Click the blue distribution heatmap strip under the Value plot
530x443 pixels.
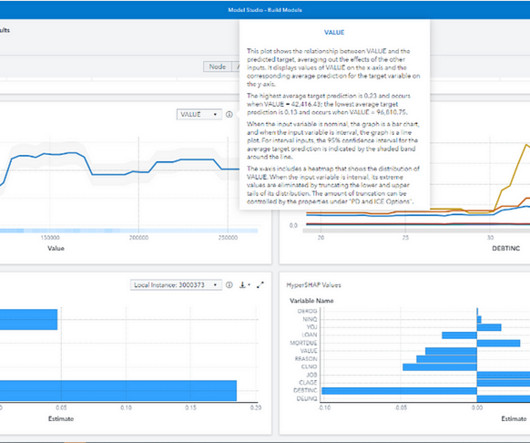pyautogui.click(x=129, y=231)
